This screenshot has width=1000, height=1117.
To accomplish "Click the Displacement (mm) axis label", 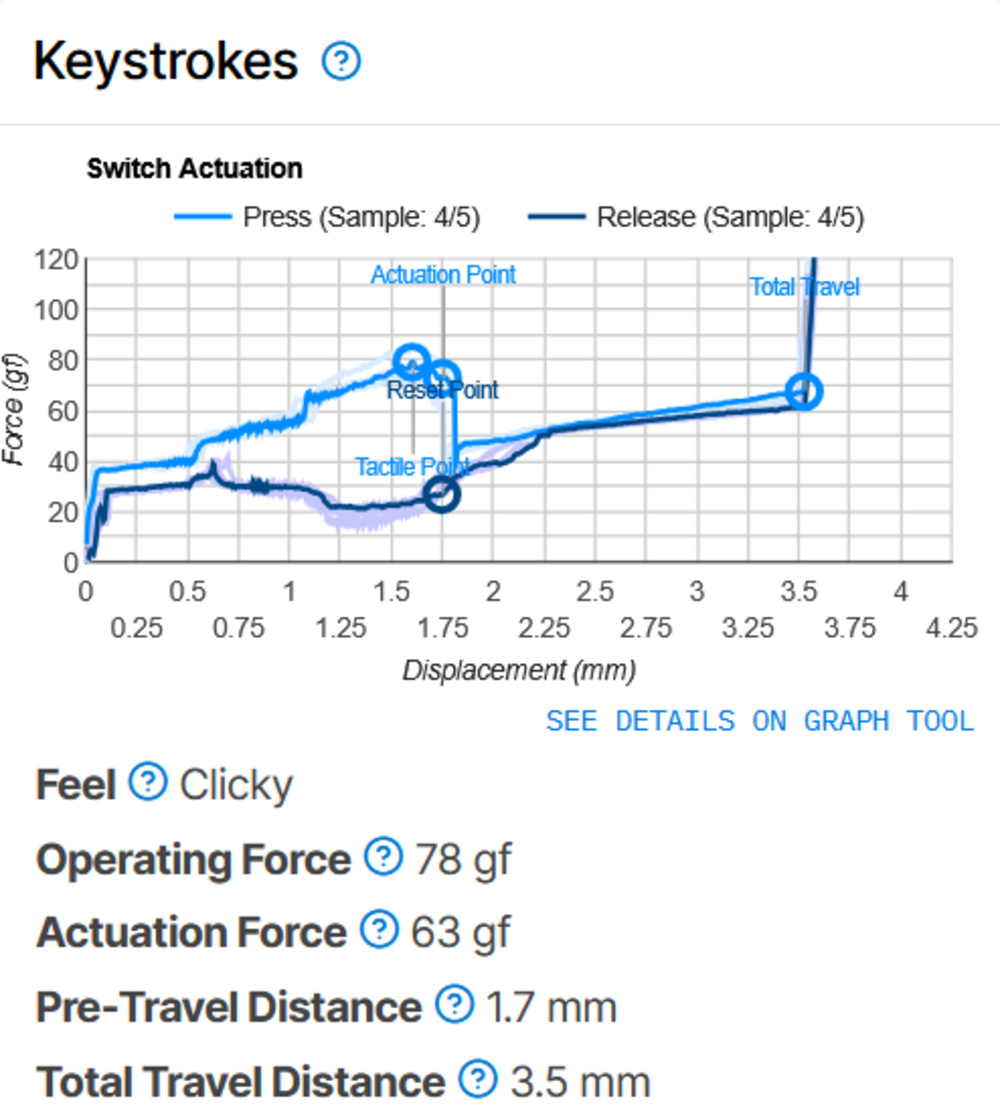I will pyautogui.click(x=520, y=670).
